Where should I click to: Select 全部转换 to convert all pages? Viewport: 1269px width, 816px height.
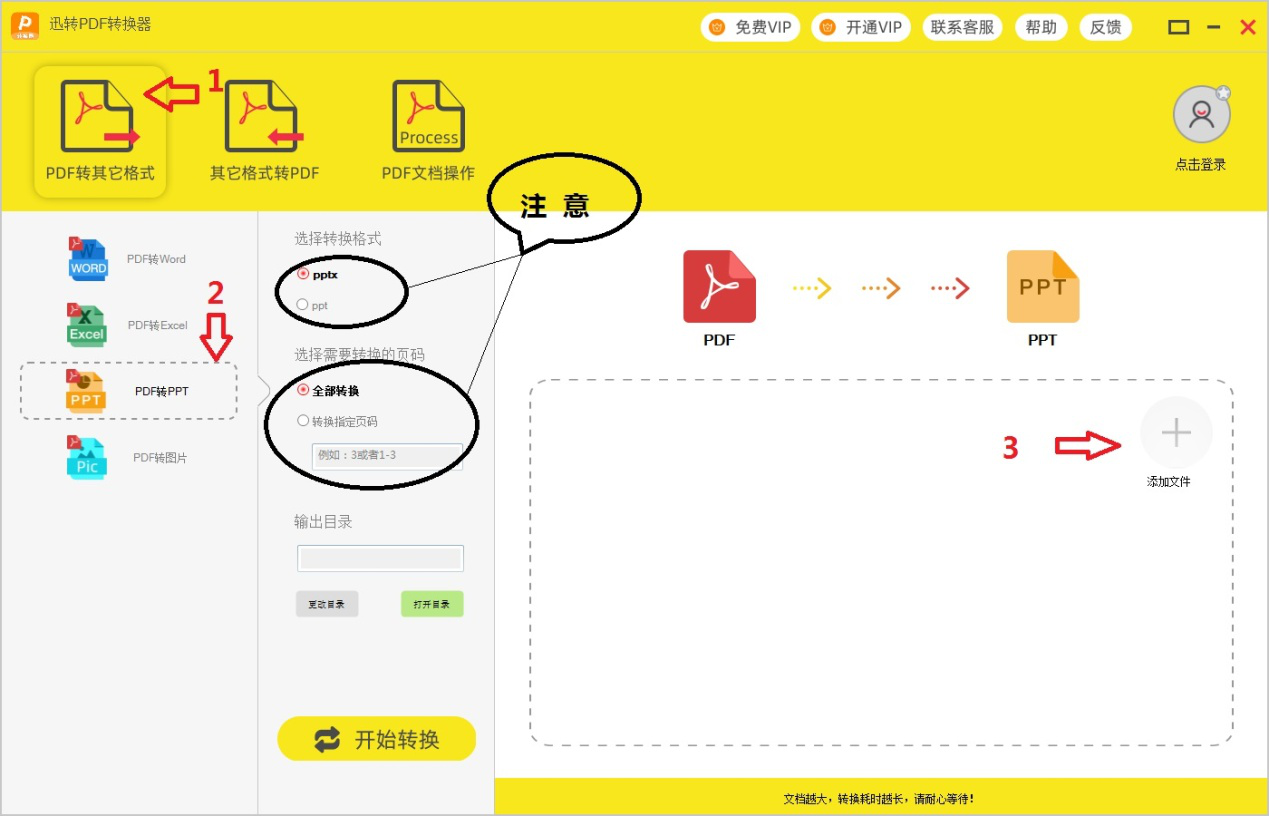[x=302, y=391]
